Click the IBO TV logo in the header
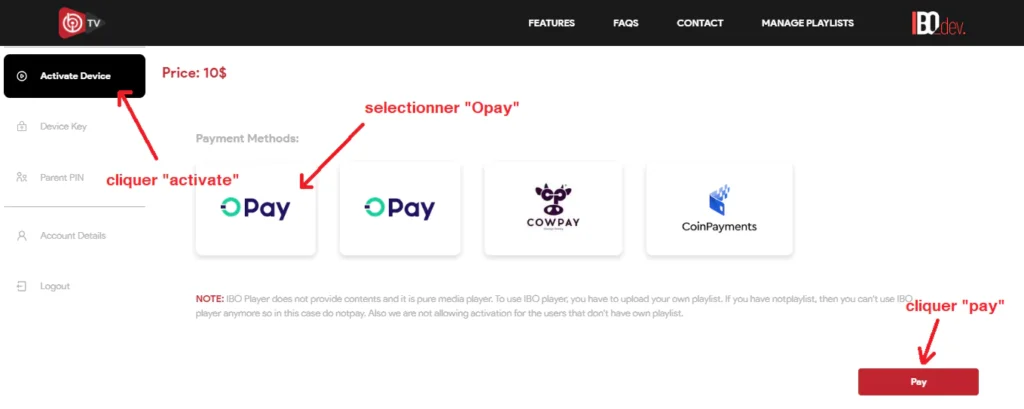1024x409 pixels. click(80, 24)
